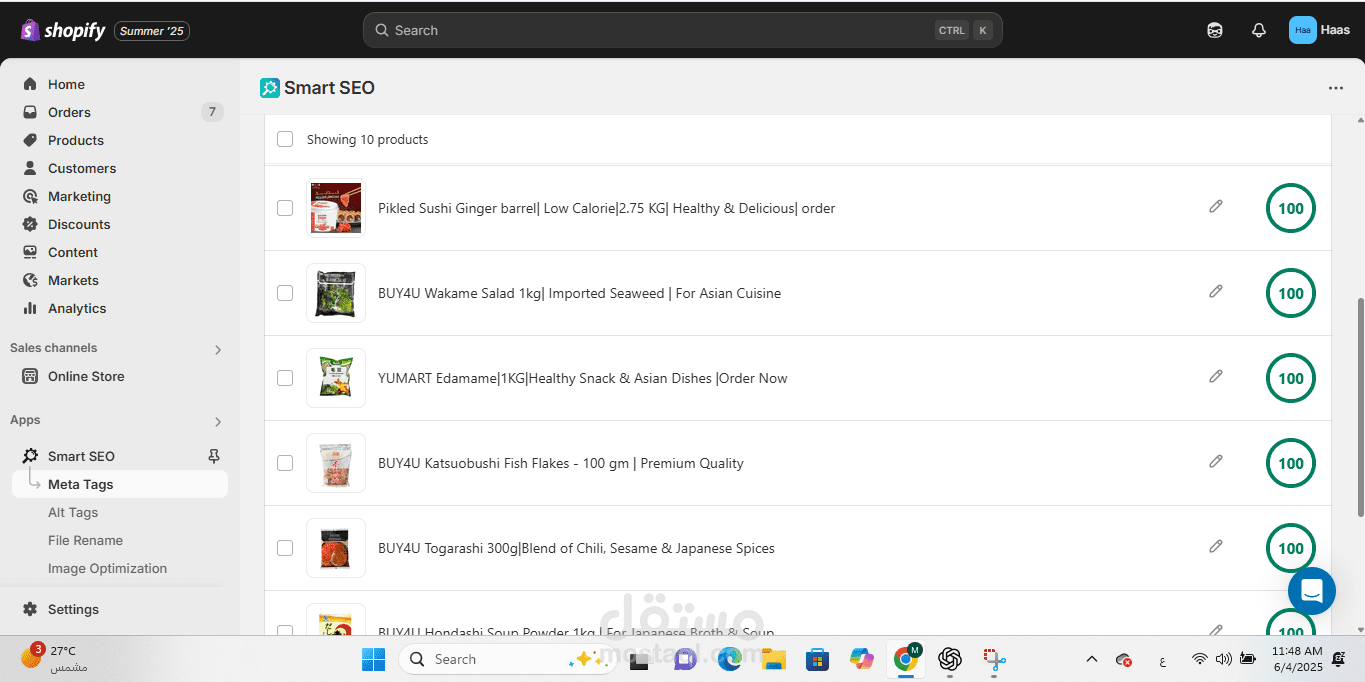Screen dimensions: 1365x682
Task: Check the Pikled Sushi Ginger barrel row
Action: point(285,208)
